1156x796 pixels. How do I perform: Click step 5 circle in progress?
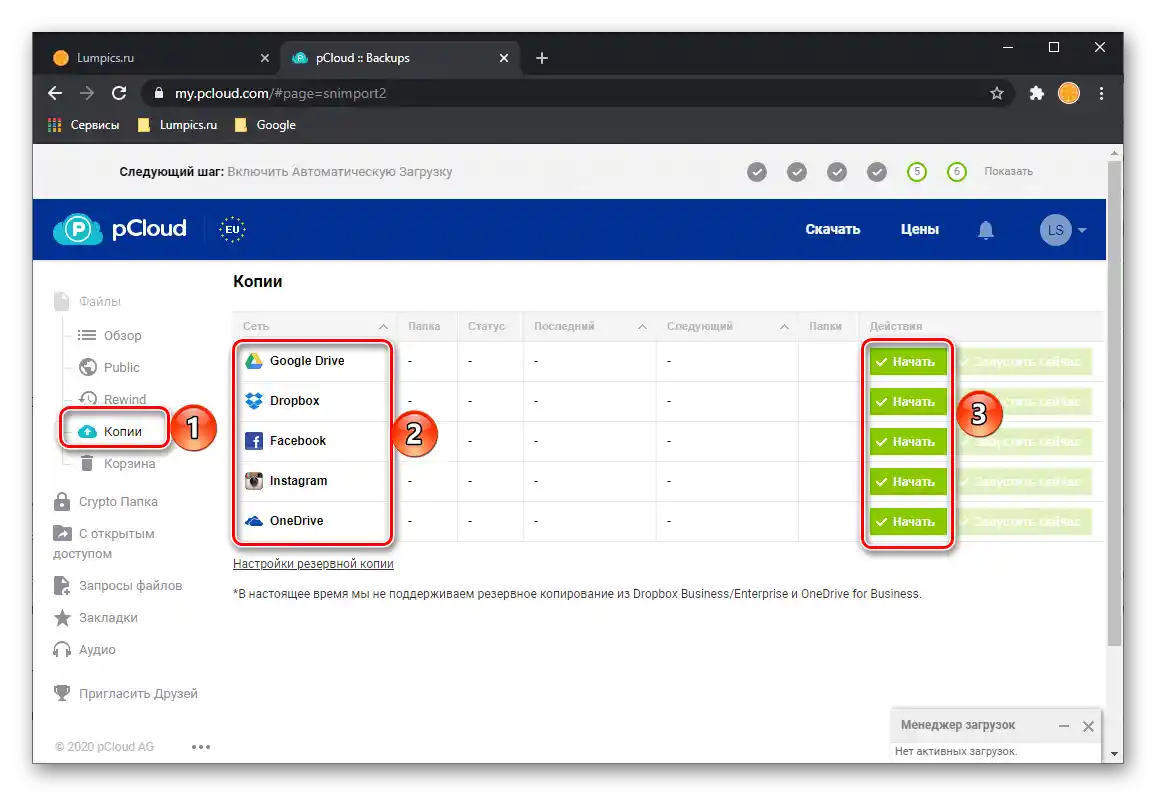coord(916,172)
